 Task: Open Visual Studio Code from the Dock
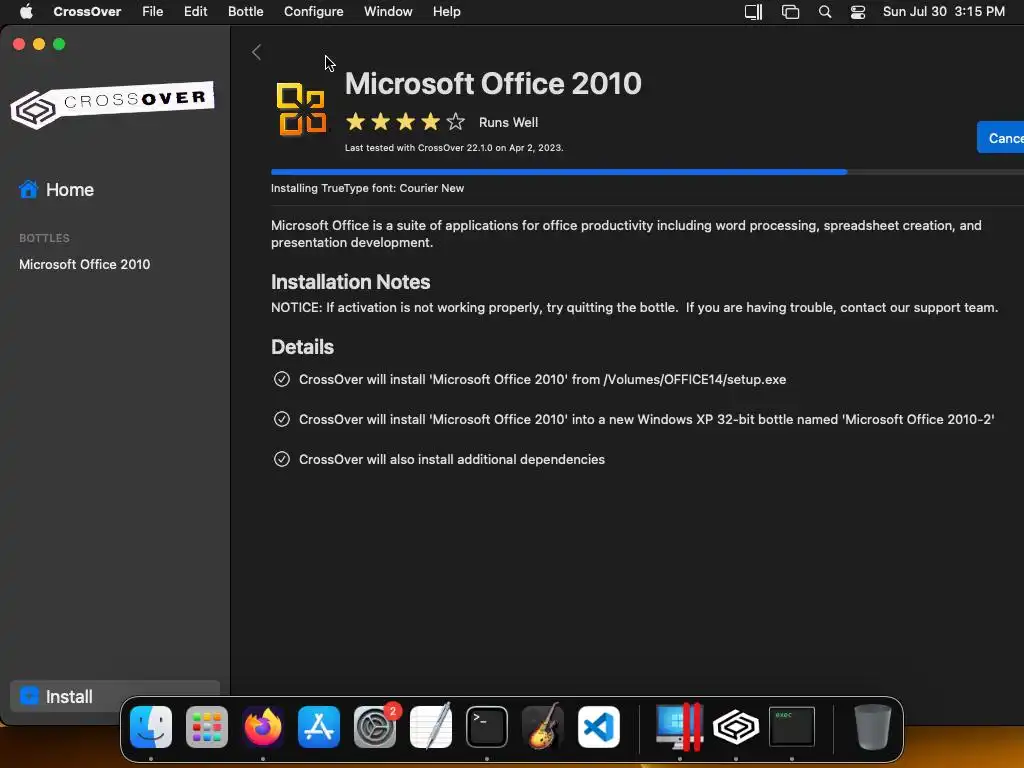(599, 727)
